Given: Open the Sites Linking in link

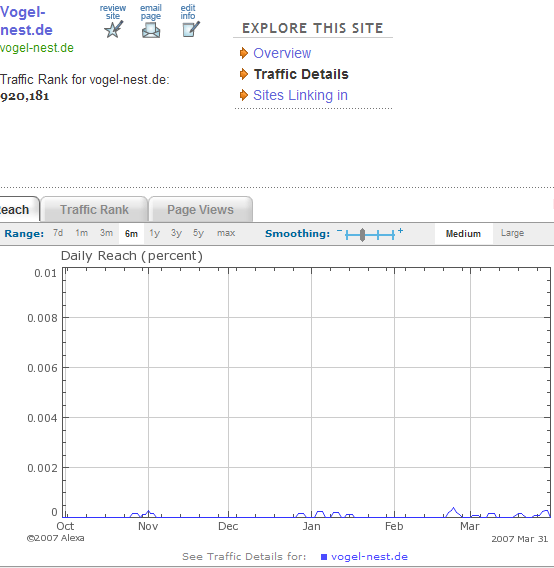Looking at the screenshot, I should pyautogui.click(x=300, y=95).
